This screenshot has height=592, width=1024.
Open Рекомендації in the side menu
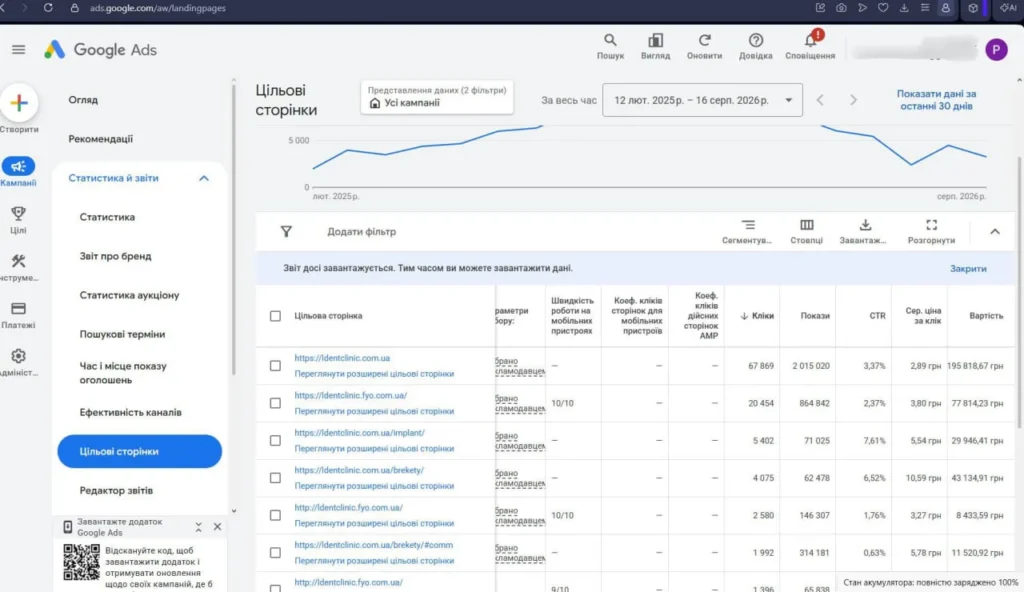101,139
